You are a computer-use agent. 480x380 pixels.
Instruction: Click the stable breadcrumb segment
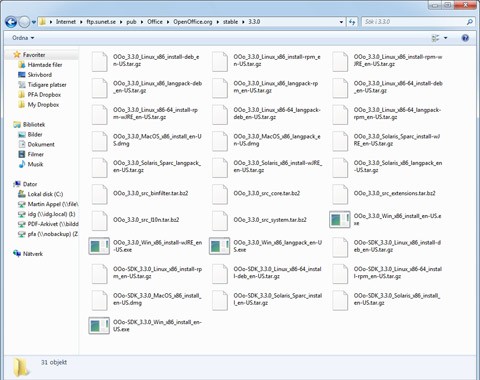(x=230, y=22)
